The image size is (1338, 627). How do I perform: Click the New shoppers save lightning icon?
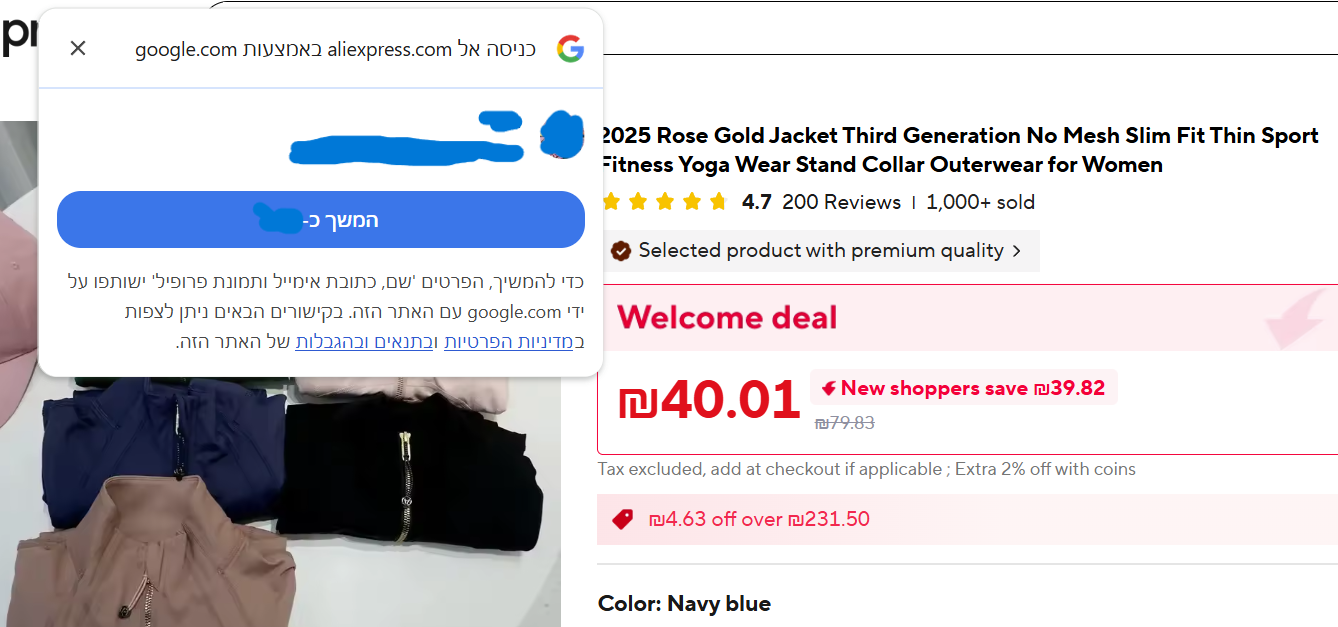(829, 388)
